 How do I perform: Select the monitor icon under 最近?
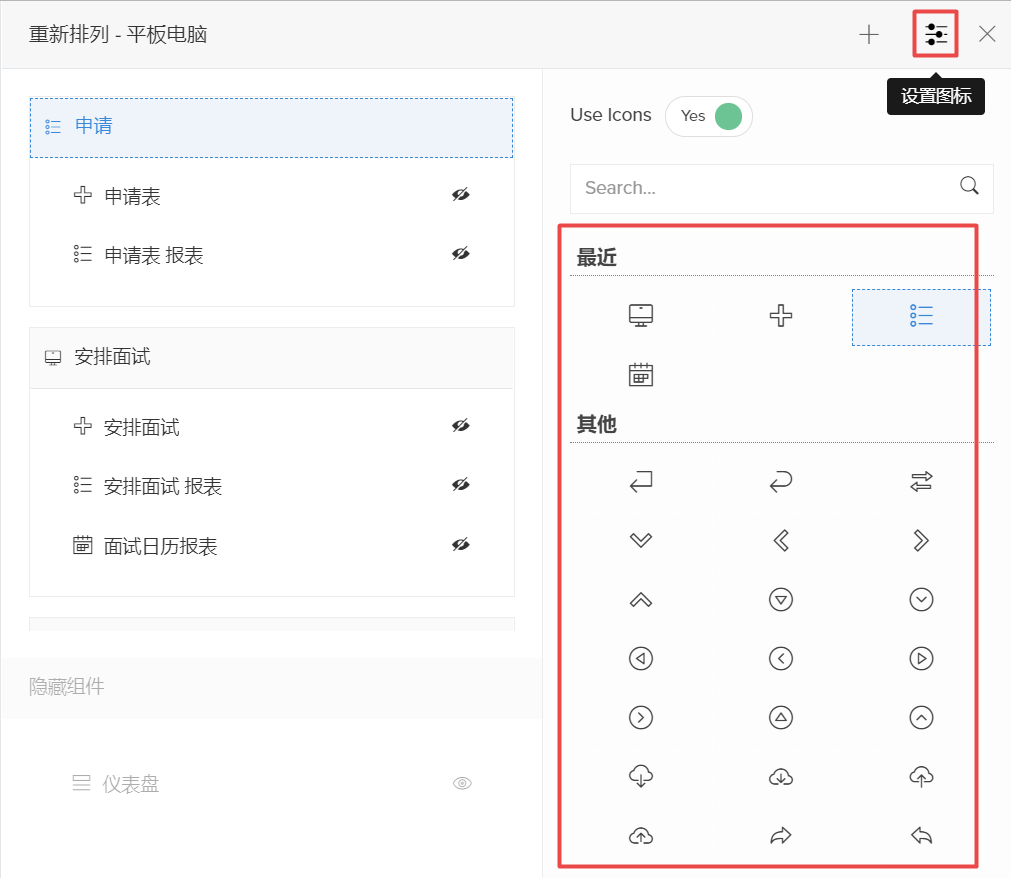point(641,316)
